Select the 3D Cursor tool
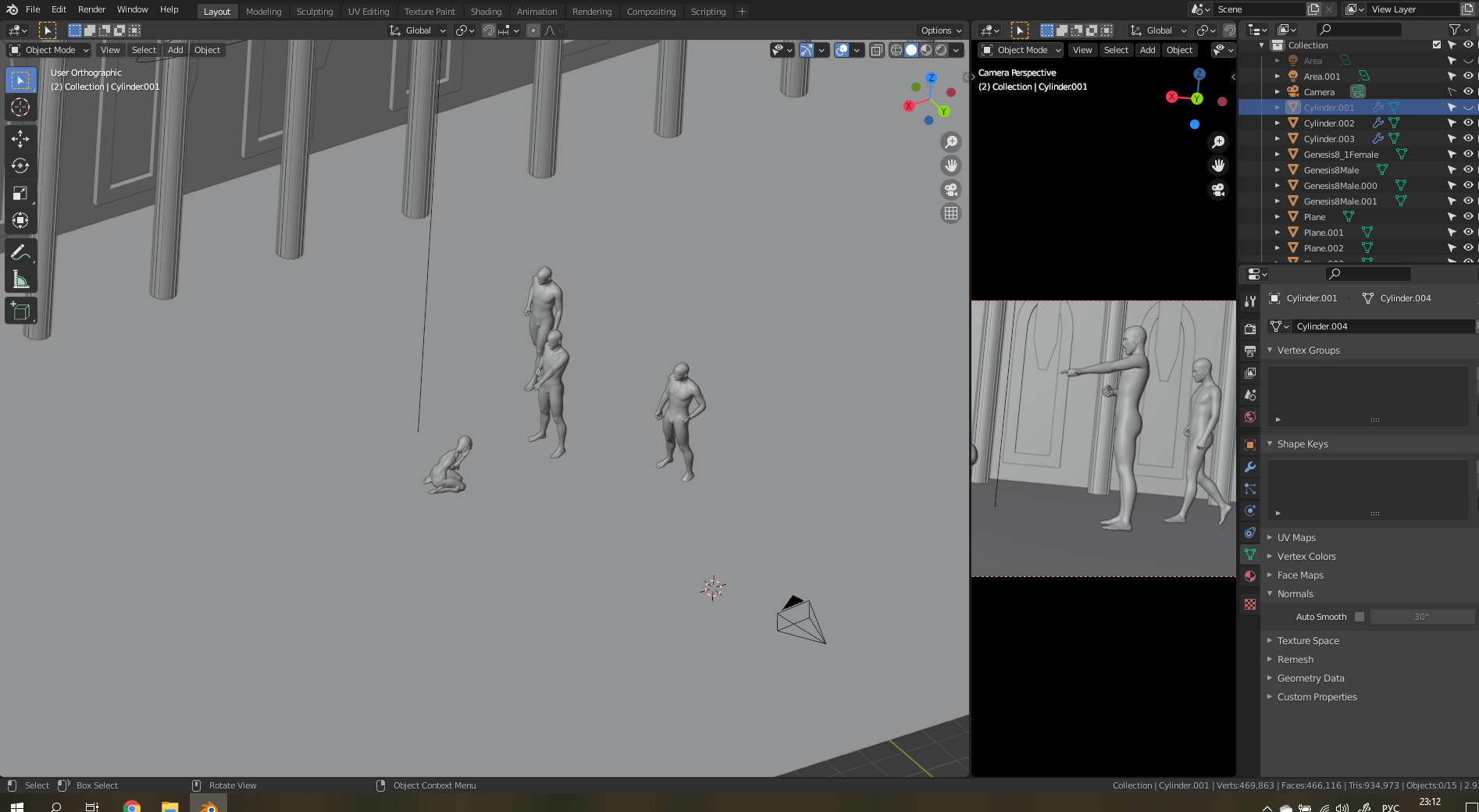The height and width of the screenshot is (812, 1479). [x=20, y=107]
